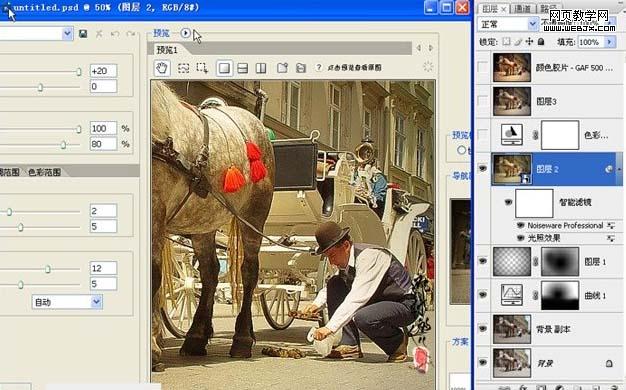Hide the 背景 layer
The height and width of the screenshot is (390, 626).
(483, 362)
